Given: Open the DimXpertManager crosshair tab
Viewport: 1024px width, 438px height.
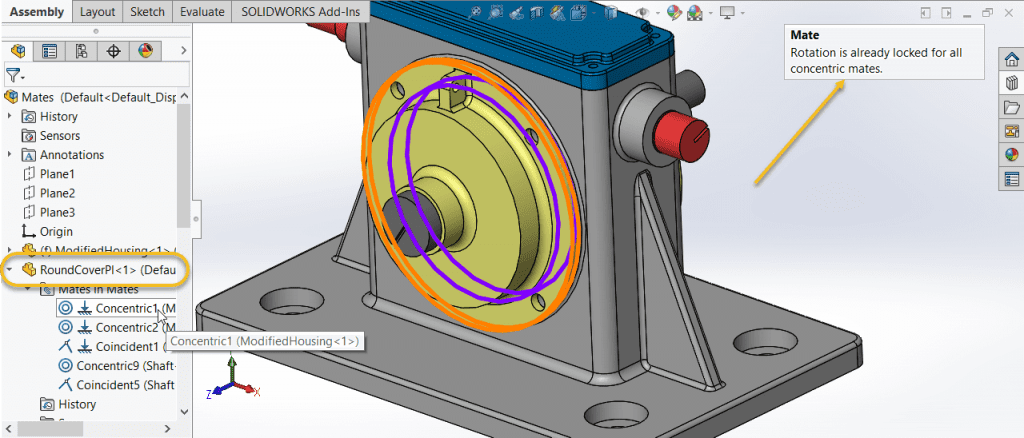Looking at the screenshot, I should point(114,51).
